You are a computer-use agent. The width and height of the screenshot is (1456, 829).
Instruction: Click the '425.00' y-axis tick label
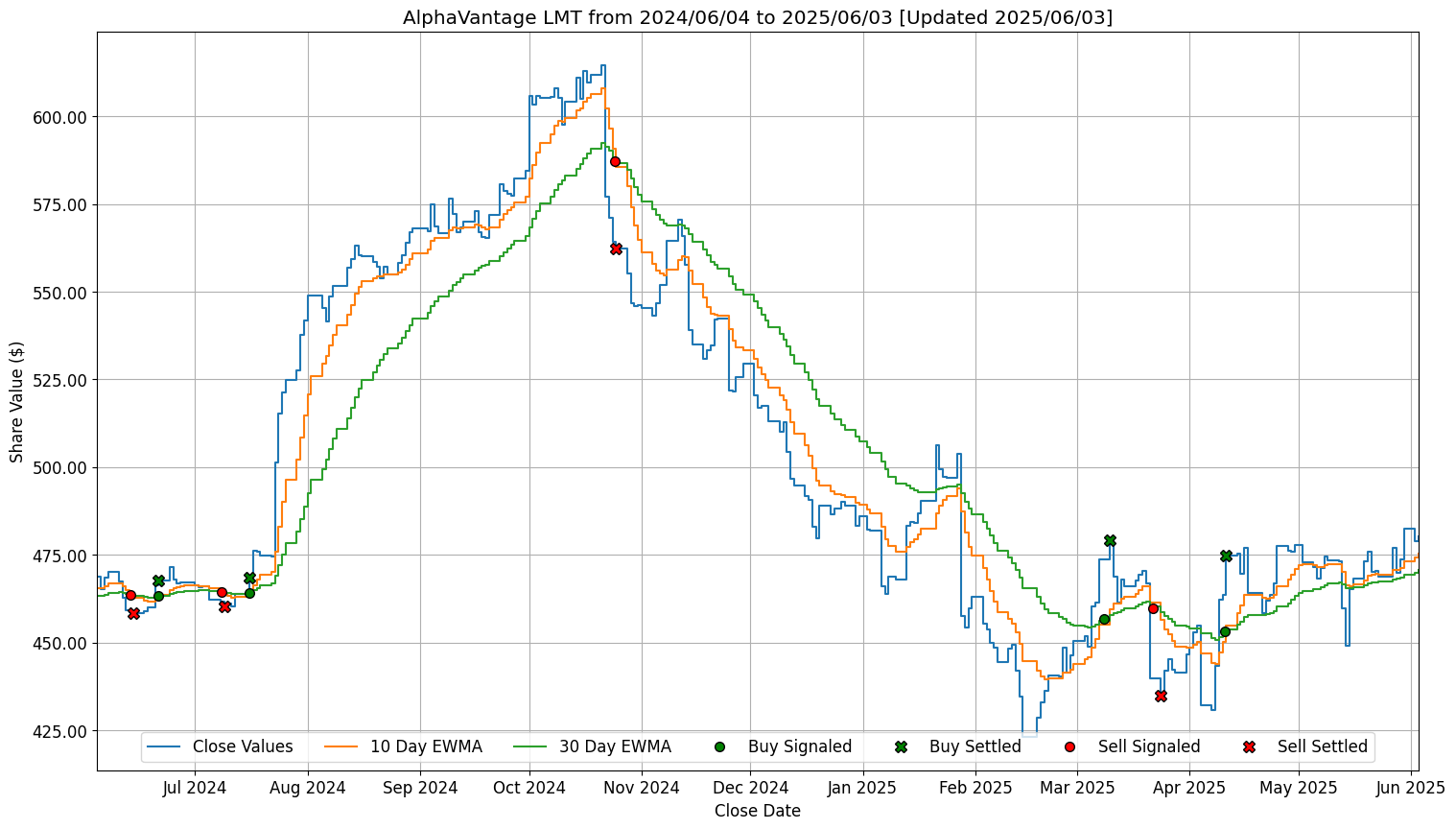(60, 731)
